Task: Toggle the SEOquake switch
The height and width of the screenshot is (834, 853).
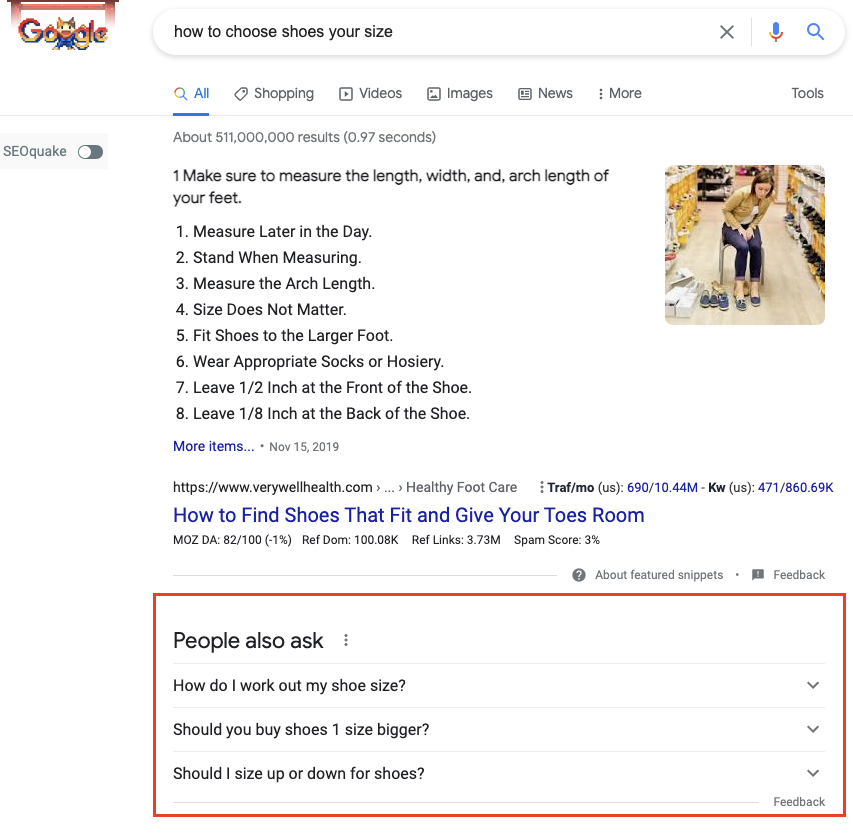Action: click(x=90, y=152)
